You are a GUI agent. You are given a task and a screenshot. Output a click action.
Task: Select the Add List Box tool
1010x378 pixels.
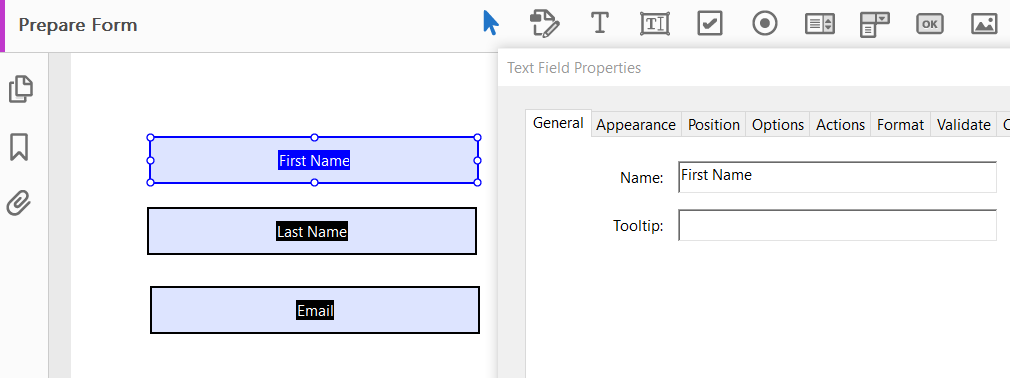point(820,24)
